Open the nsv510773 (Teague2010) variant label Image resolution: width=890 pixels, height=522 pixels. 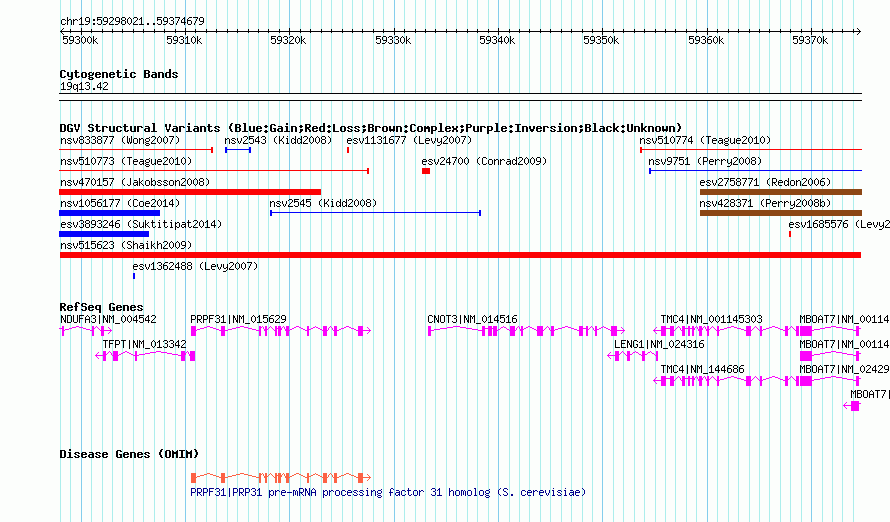point(126,161)
